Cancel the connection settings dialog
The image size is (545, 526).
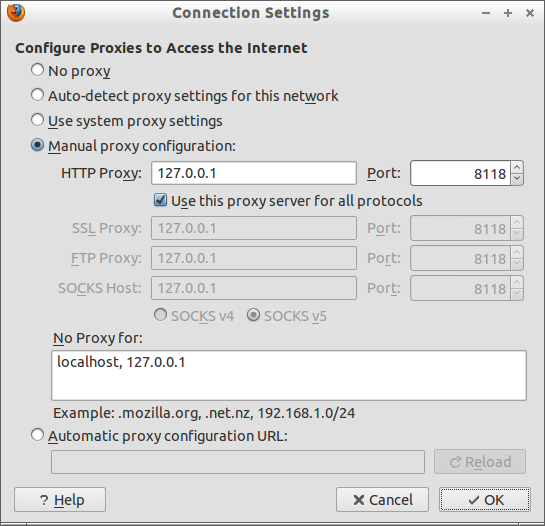[x=382, y=500]
